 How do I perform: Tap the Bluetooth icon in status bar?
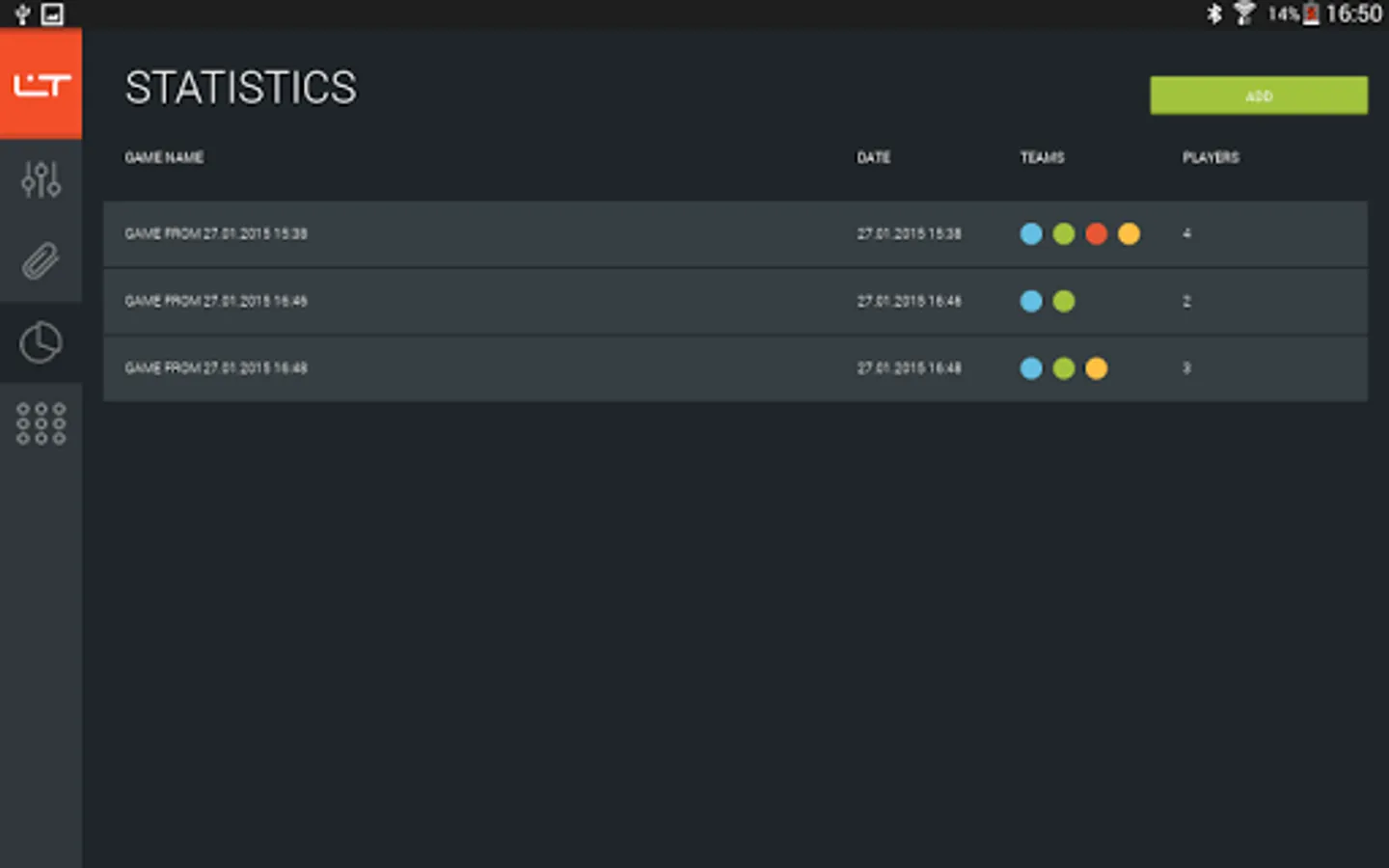pyautogui.click(x=1214, y=14)
